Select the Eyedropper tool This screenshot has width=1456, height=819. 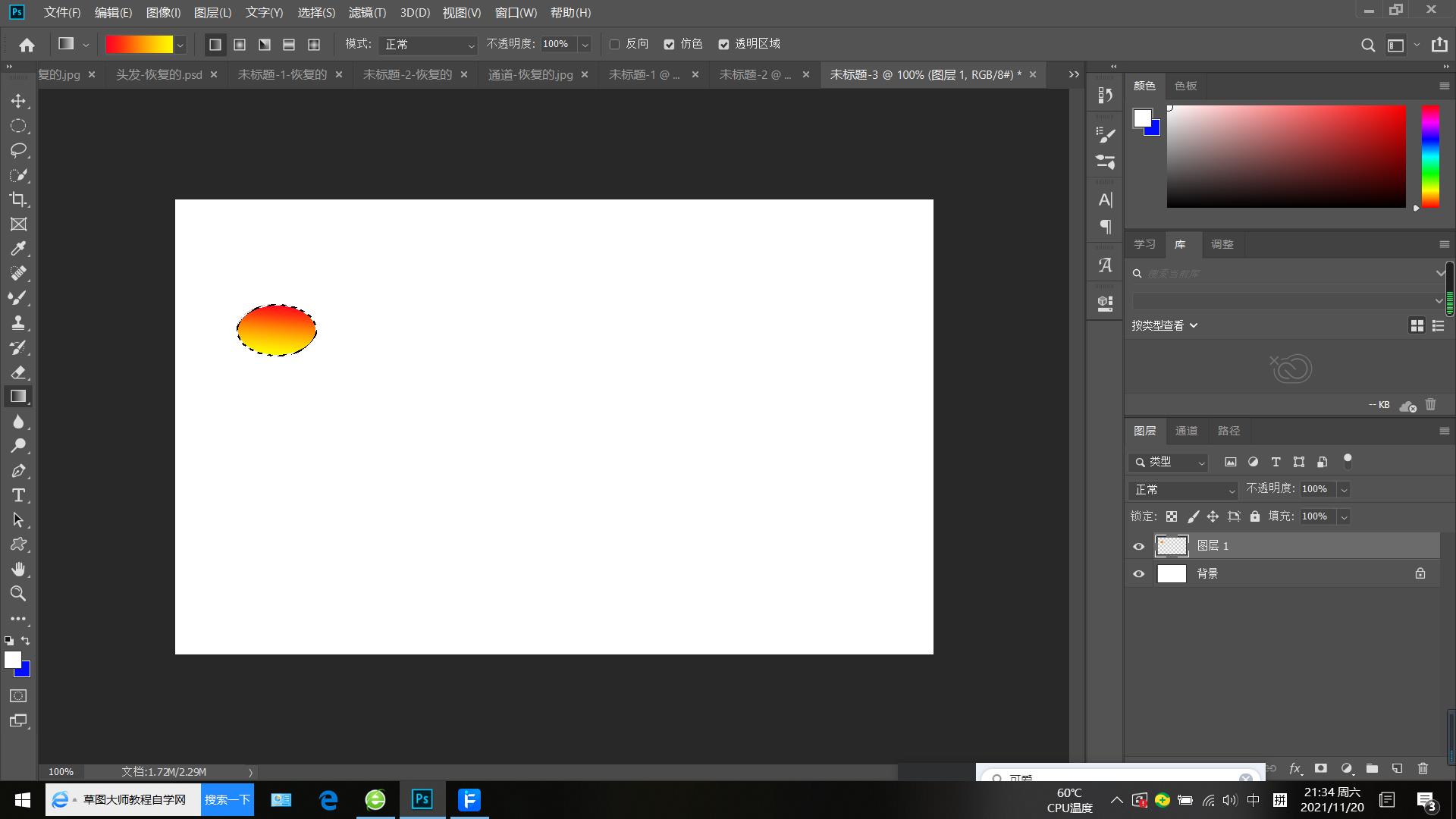(18, 249)
